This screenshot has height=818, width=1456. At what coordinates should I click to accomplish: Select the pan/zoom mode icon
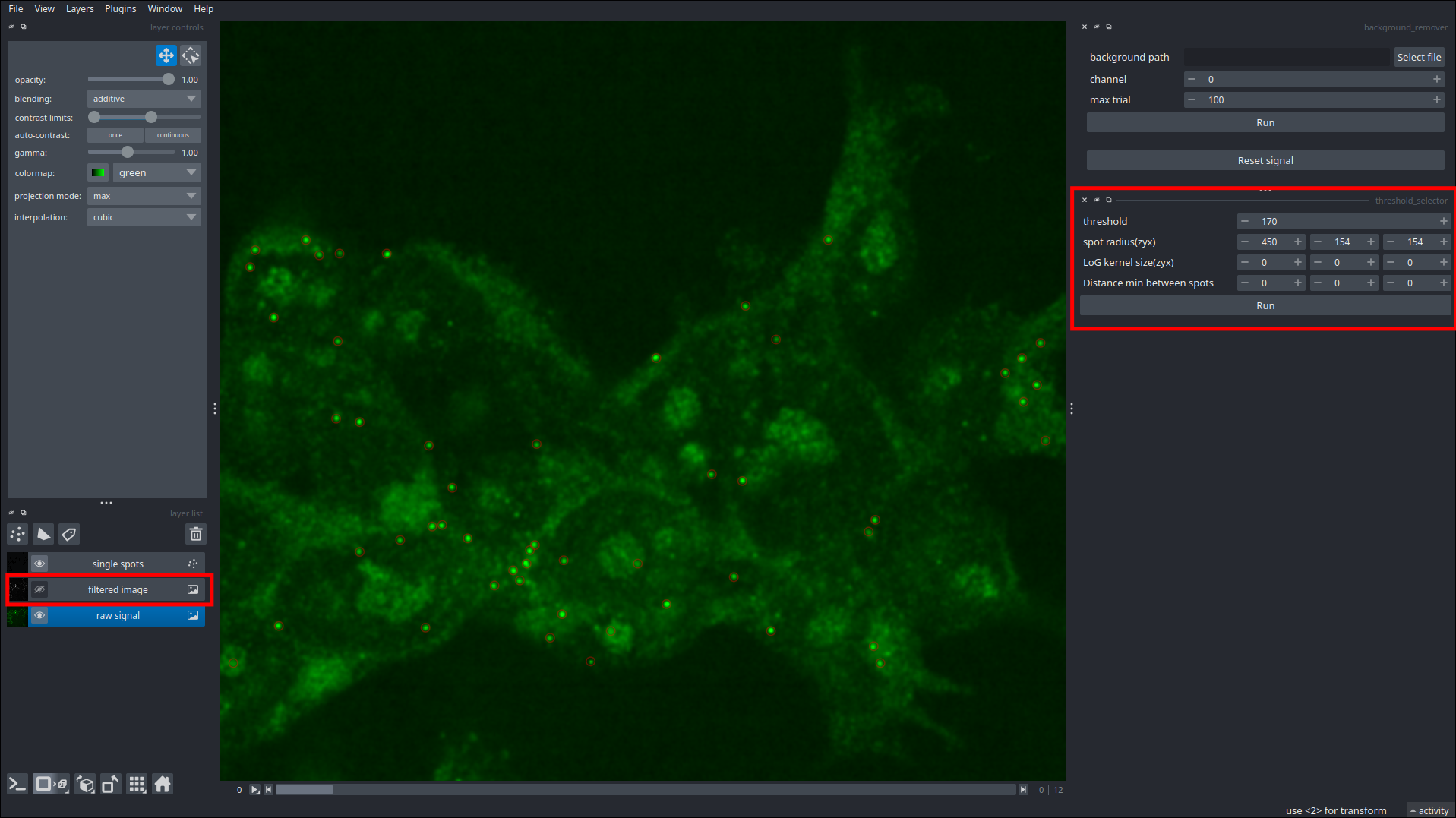tap(166, 55)
